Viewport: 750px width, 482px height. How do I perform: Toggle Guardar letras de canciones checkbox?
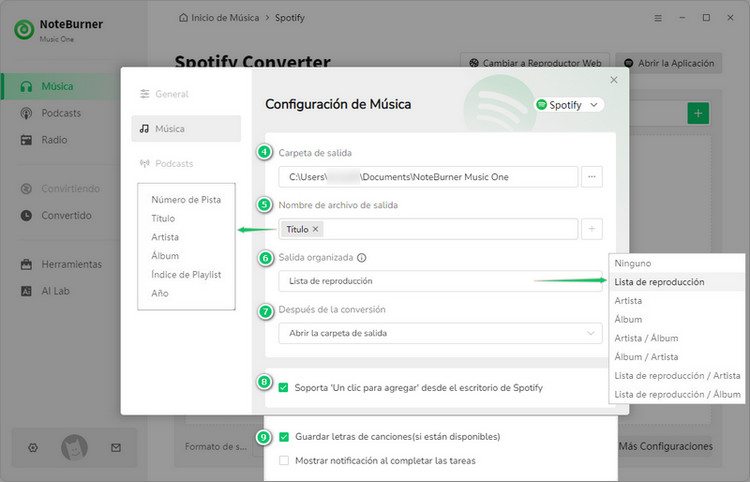pos(284,437)
